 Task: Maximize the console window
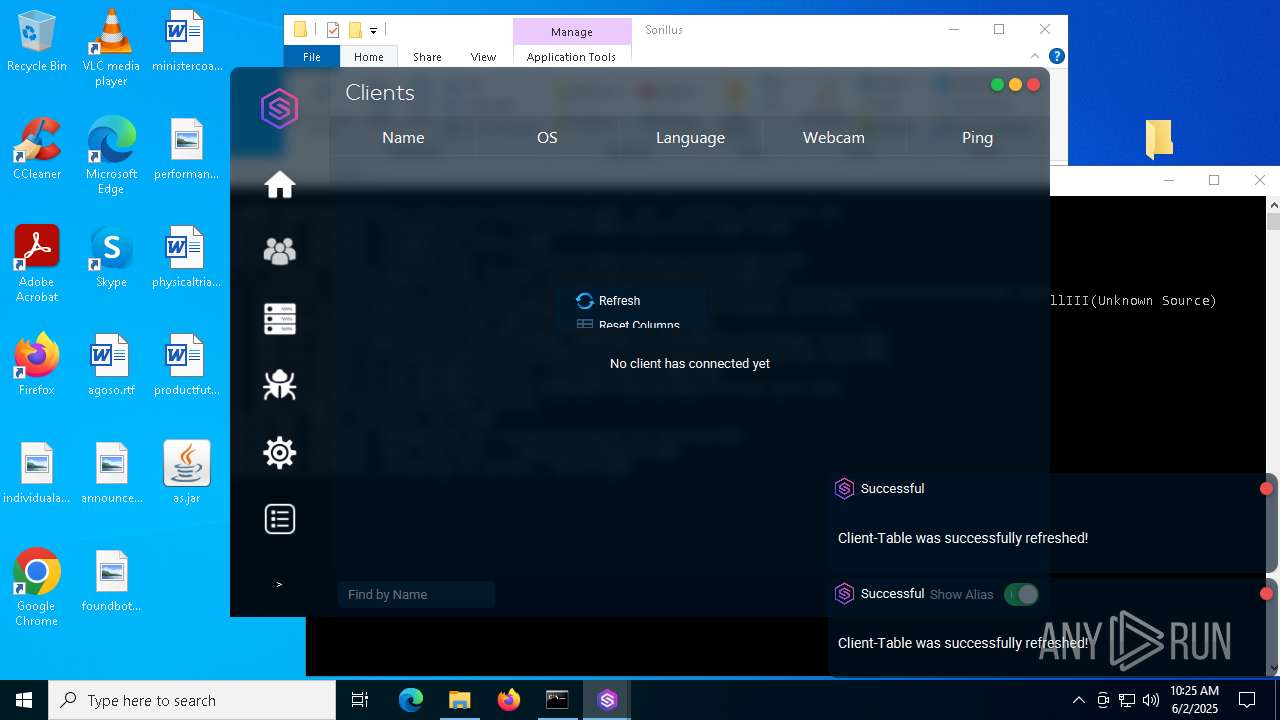(1214, 180)
